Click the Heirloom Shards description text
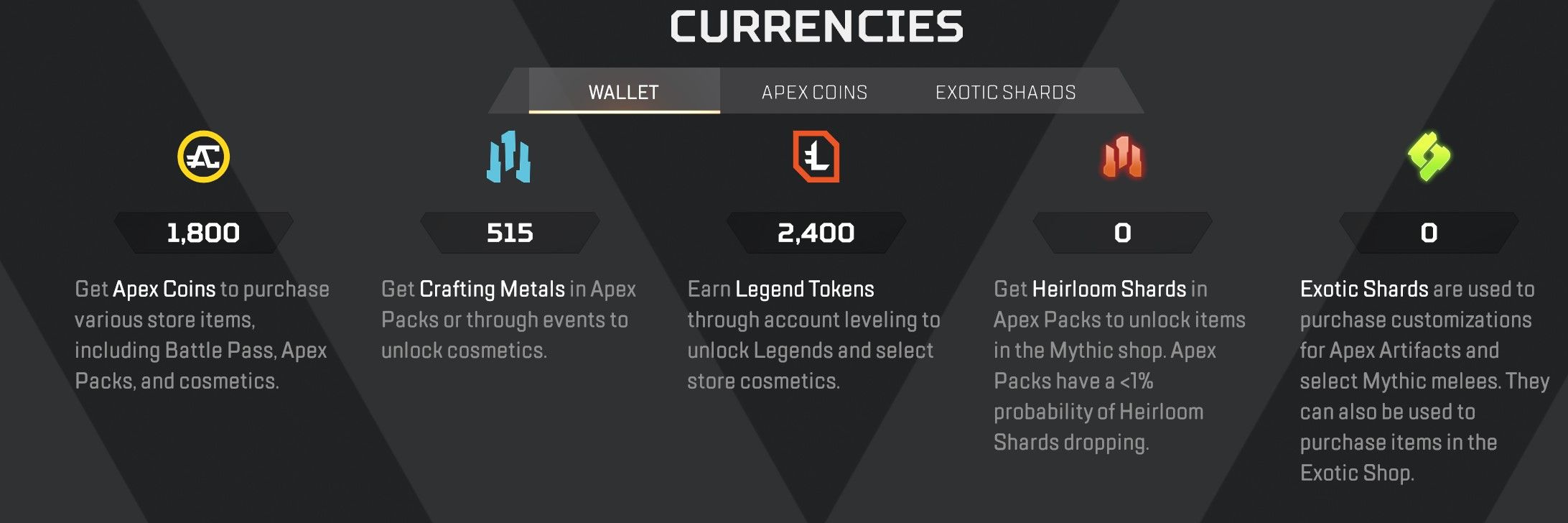Image resolution: width=1568 pixels, height=523 pixels. [1119, 366]
